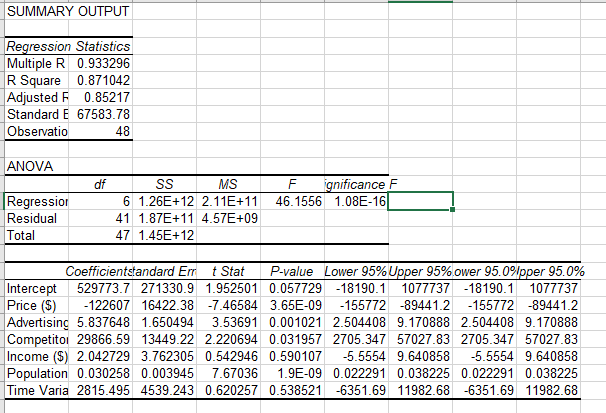Click the fill handle of the active cell

pyautogui.click(x=453, y=209)
